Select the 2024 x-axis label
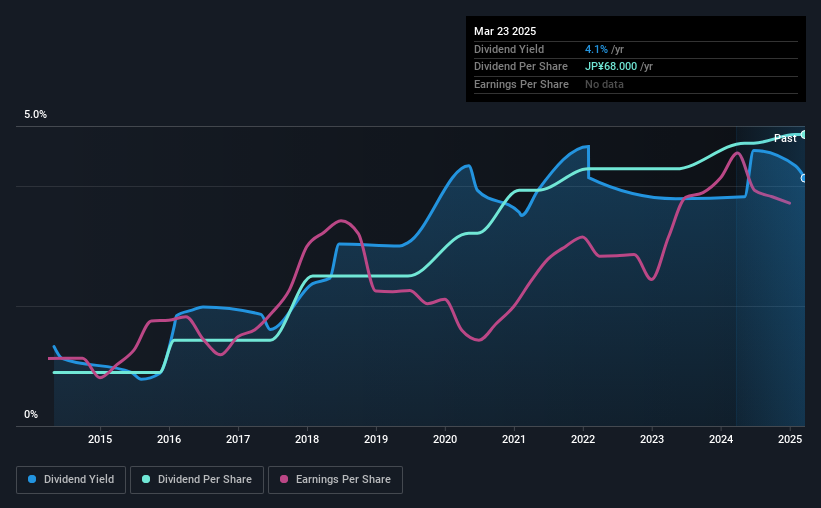 click(x=721, y=439)
